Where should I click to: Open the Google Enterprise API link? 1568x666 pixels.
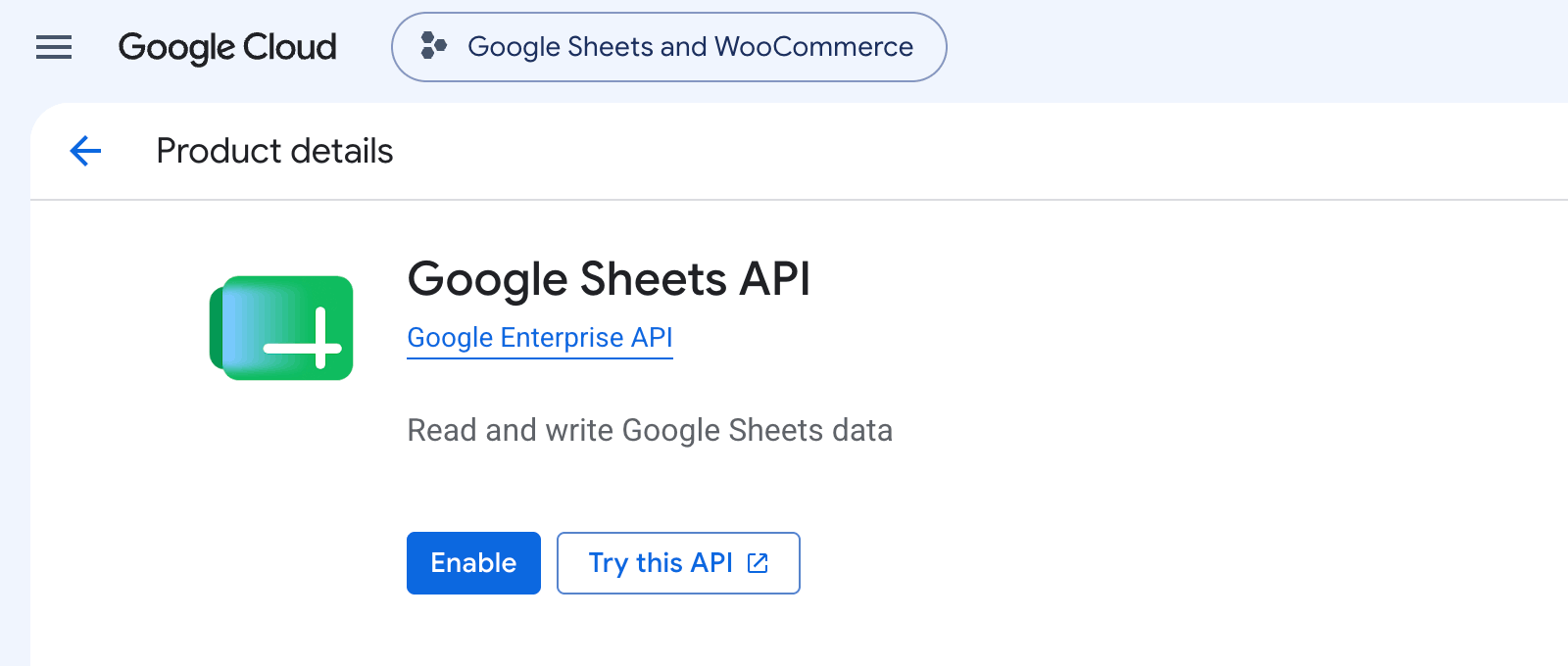pyautogui.click(x=540, y=338)
